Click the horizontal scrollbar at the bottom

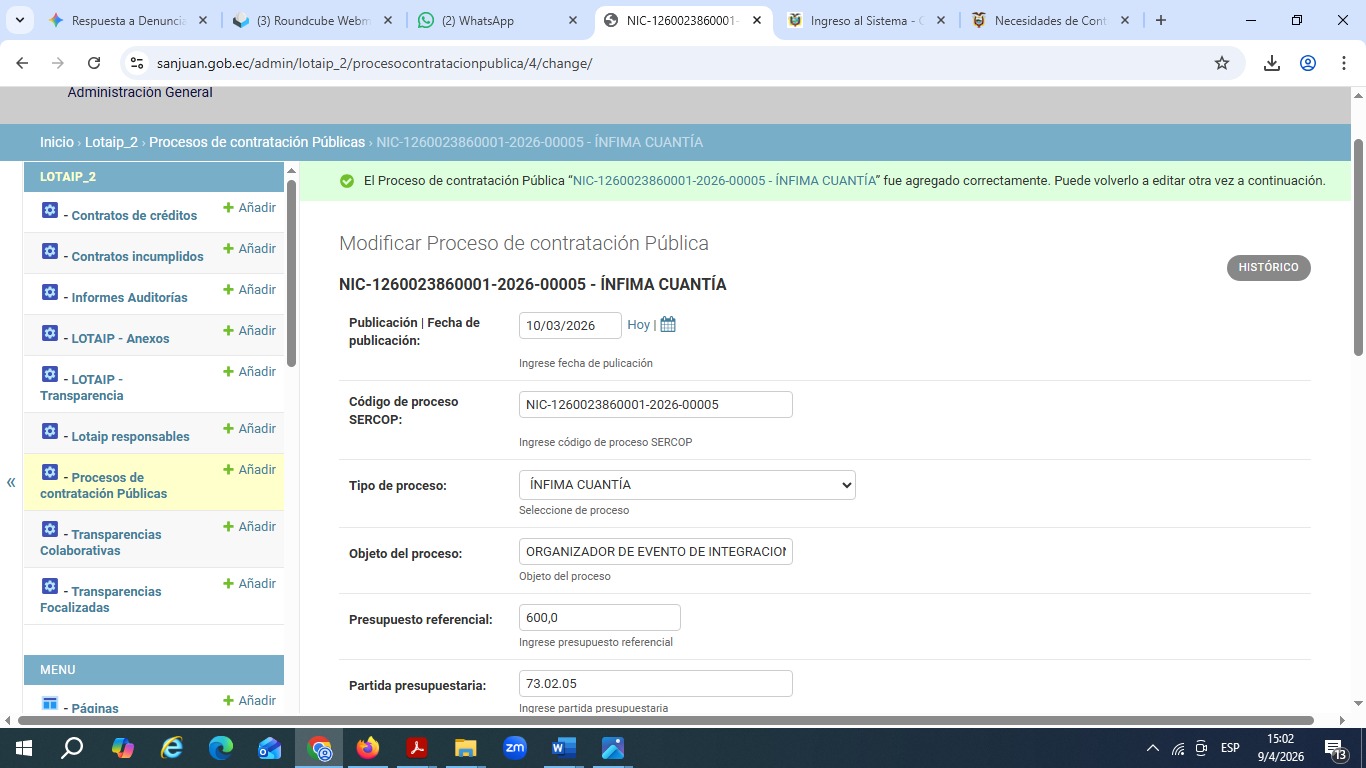click(665, 720)
